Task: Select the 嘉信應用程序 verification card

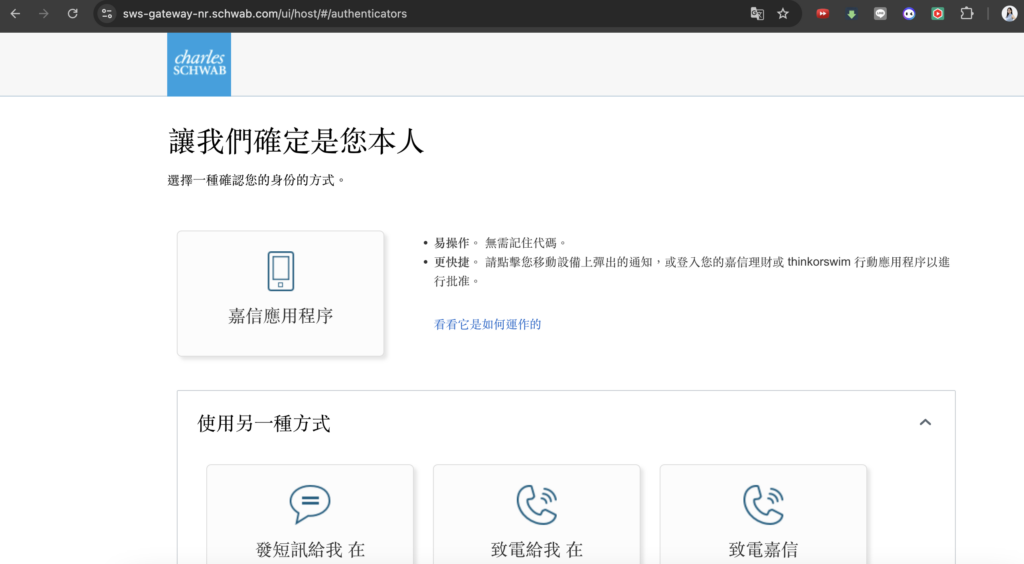Action: 281,293
